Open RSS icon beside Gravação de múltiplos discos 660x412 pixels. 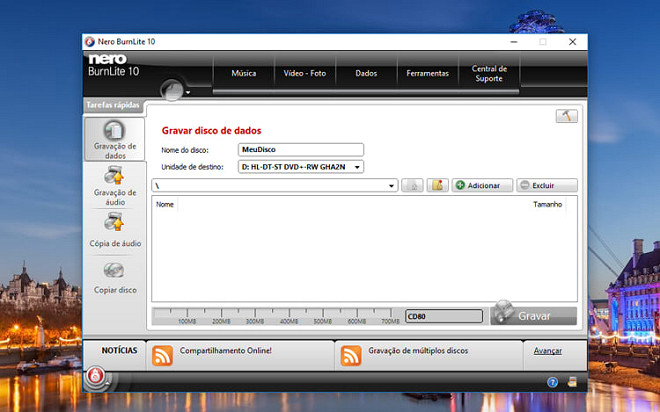pyautogui.click(x=351, y=356)
